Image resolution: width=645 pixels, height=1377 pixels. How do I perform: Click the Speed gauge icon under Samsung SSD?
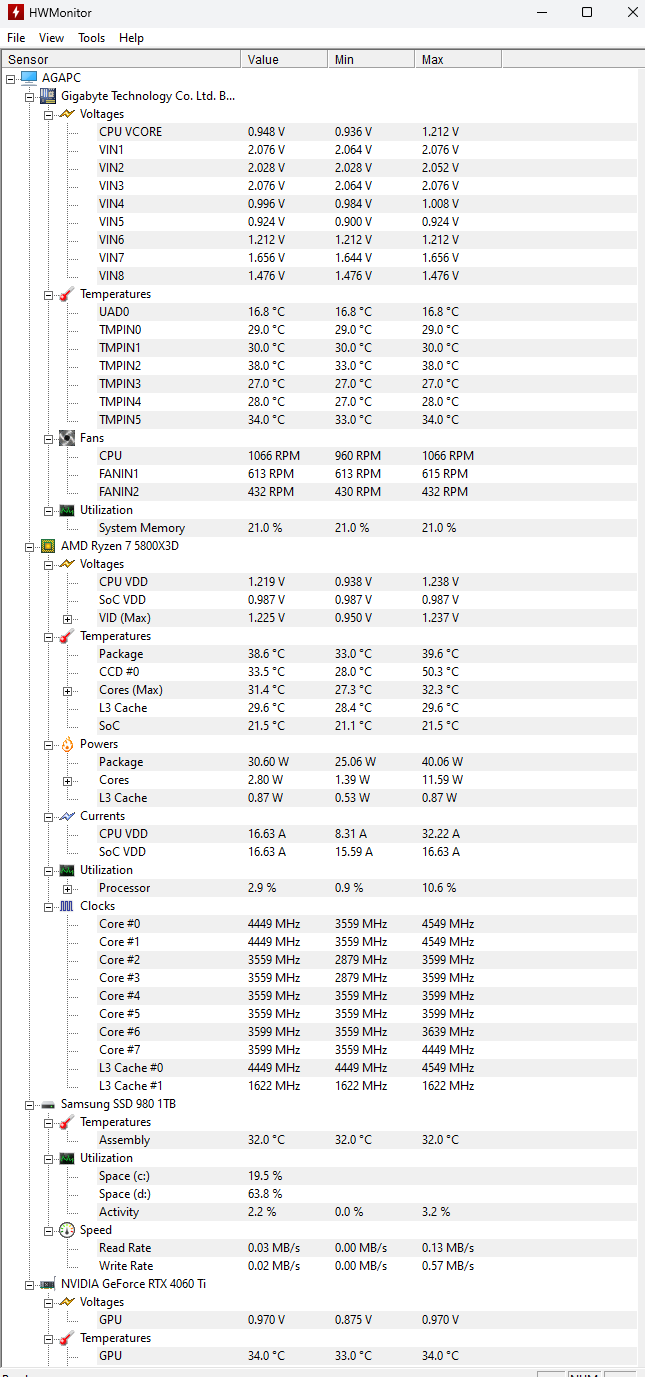point(67,1230)
